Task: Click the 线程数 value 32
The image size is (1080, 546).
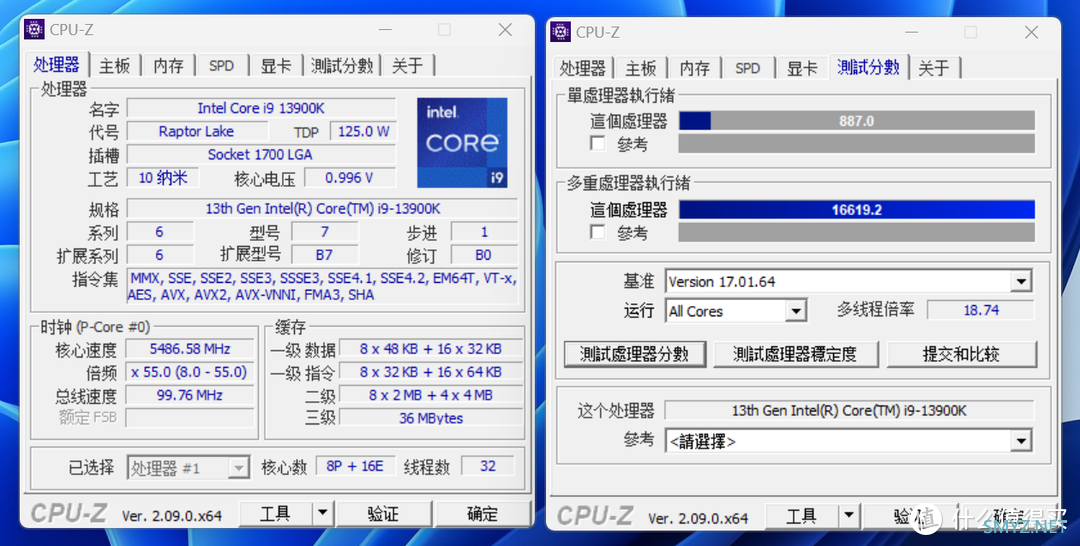Action: coord(488,466)
